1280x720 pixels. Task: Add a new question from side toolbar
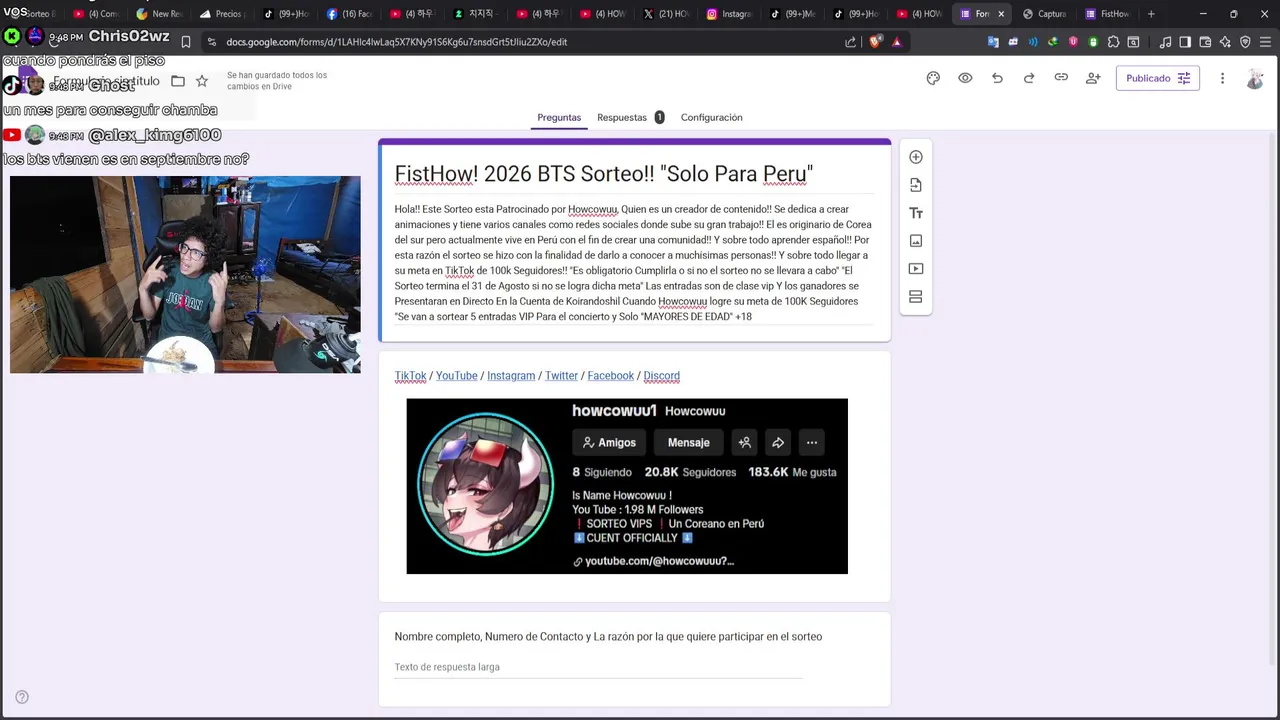pos(916,157)
